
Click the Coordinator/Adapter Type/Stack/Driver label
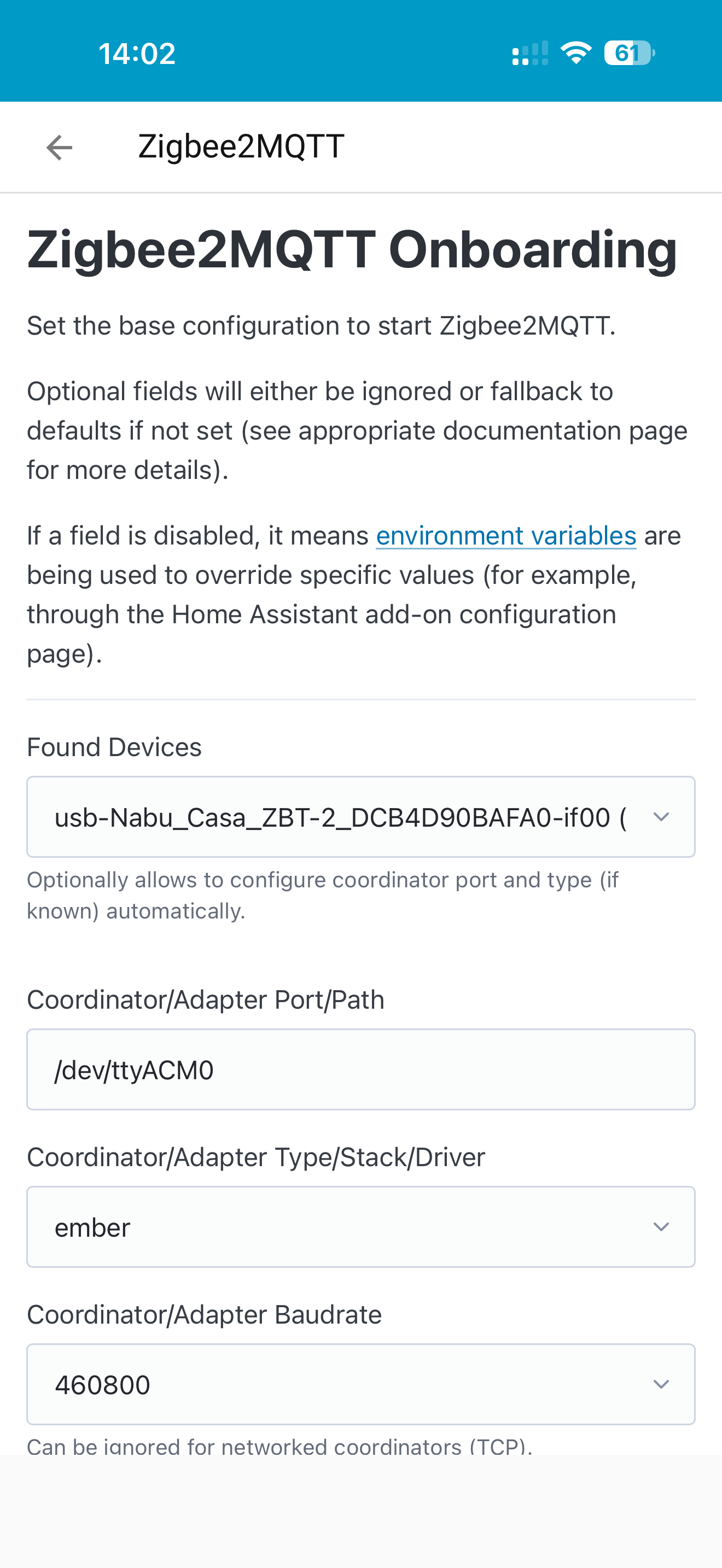[255, 1157]
